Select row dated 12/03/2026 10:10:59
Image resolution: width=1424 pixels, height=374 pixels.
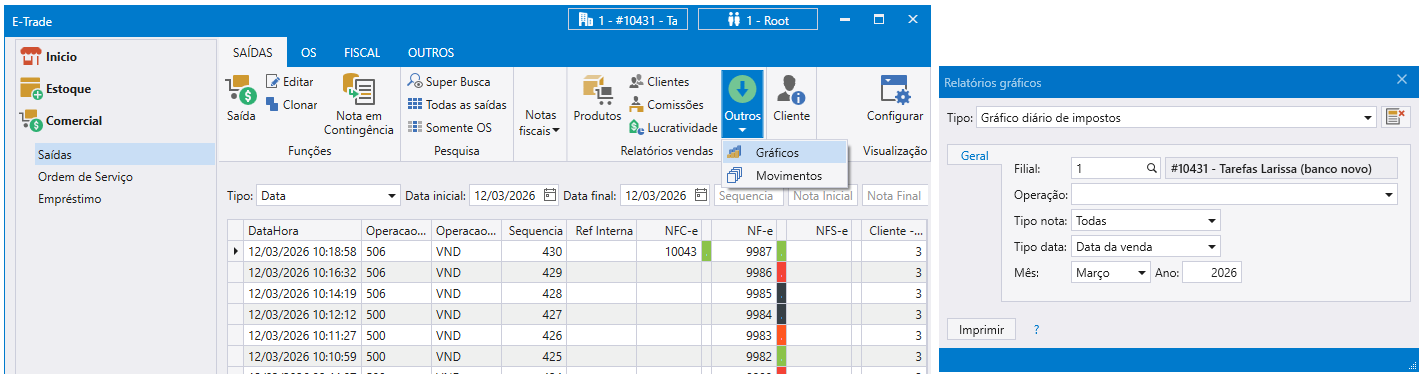[x=577, y=356]
